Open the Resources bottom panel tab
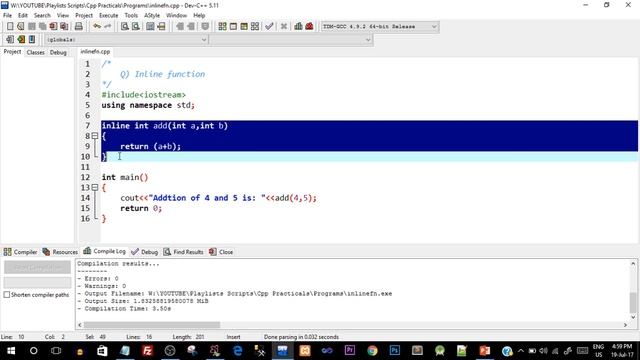This screenshot has height=360, width=640. click(60, 252)
